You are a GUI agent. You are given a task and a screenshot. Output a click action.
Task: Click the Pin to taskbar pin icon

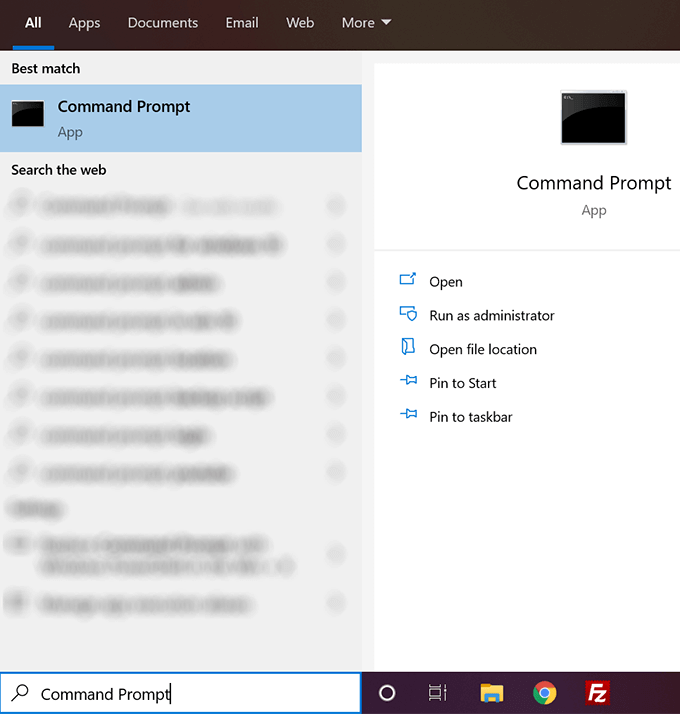(x=408, y=416)
